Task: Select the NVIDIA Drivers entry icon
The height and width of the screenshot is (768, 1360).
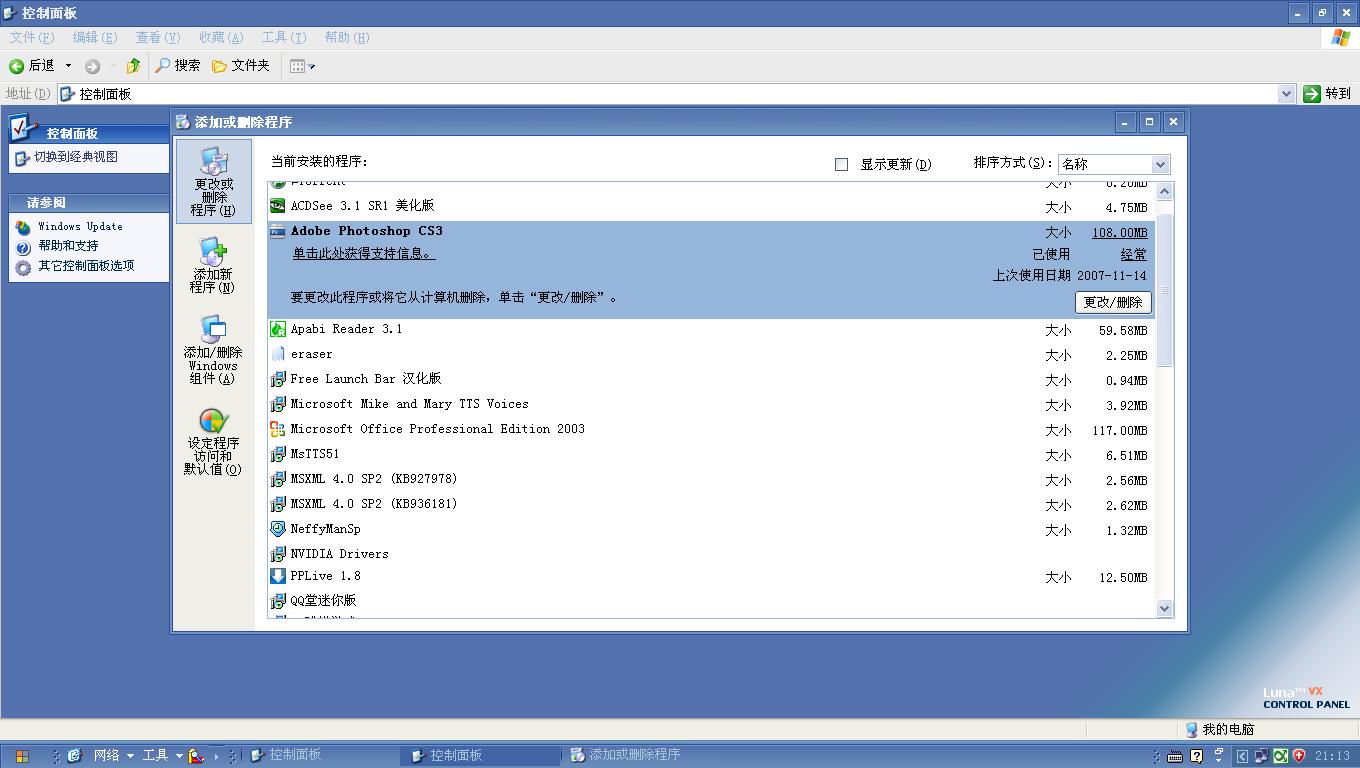Action: tap(278, 554)
